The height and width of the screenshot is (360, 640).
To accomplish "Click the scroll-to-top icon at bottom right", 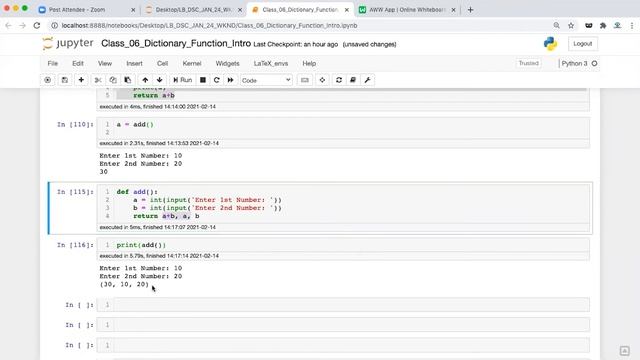I will pos(624,351).
